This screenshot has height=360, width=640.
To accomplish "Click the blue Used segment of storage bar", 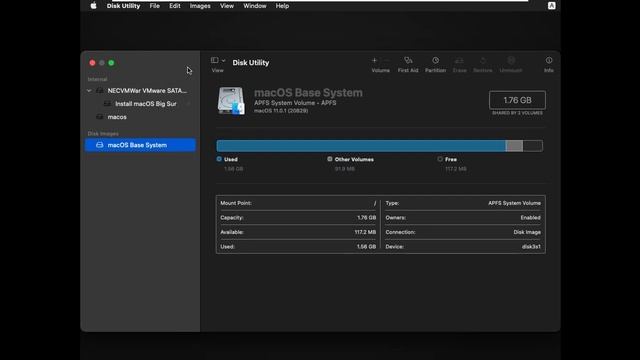I will point(361,146).
